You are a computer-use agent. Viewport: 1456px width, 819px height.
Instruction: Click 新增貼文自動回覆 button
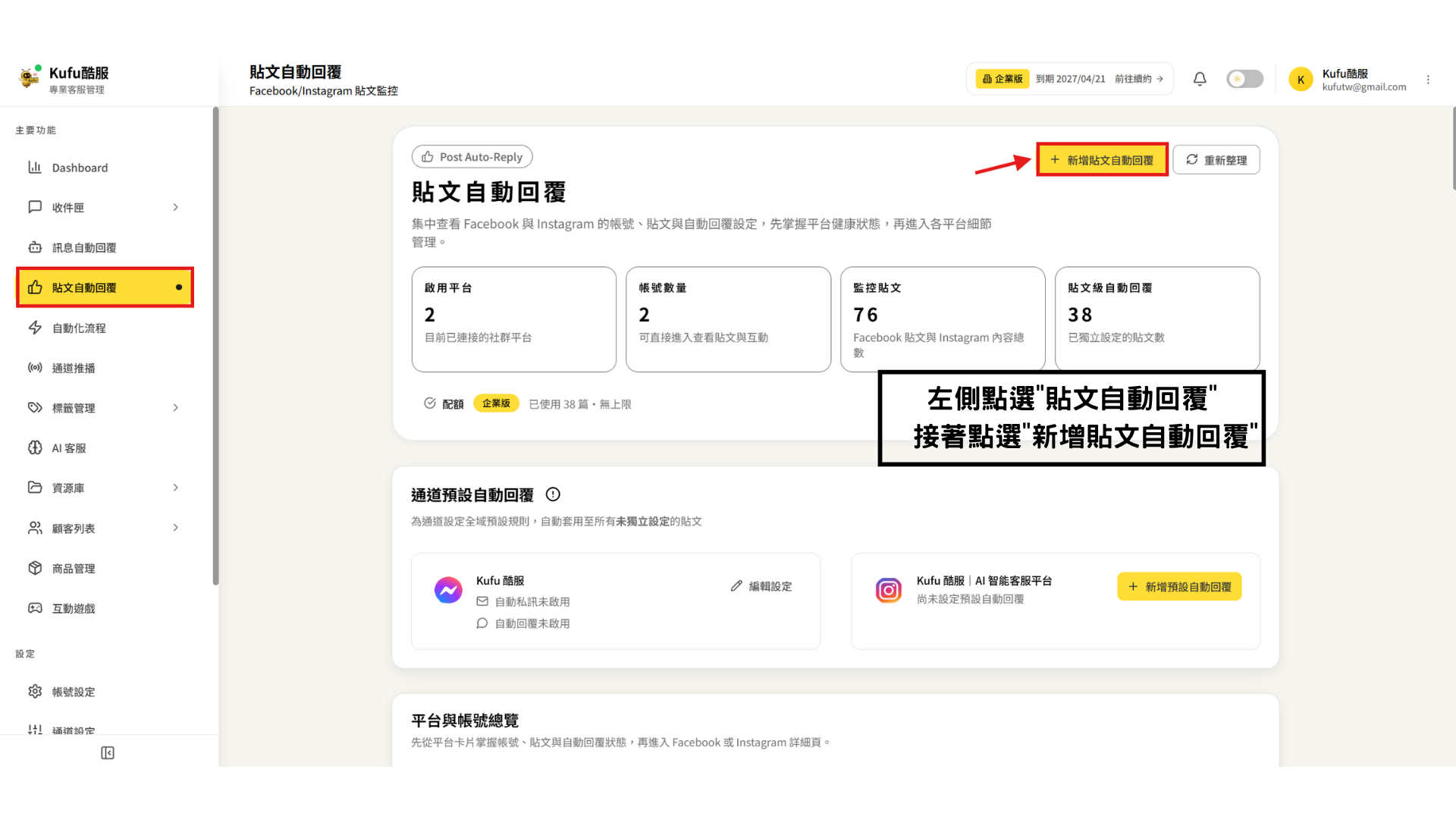pyautogui.click(x=1102, y=160)
